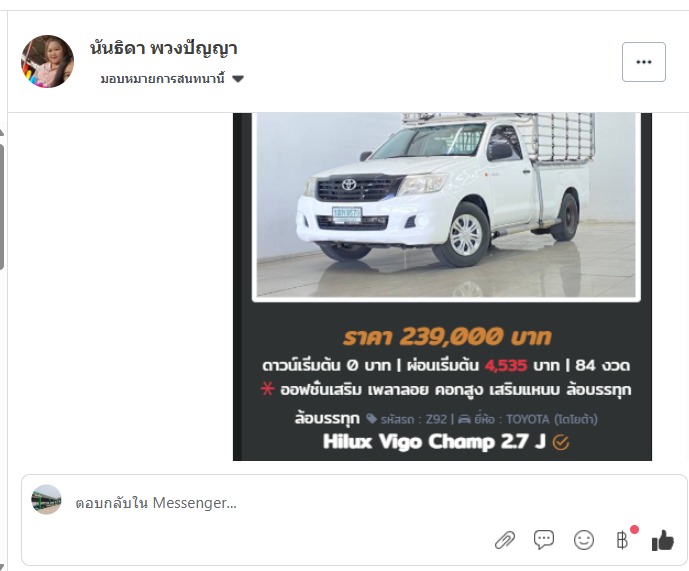Open the white Hilux truck photo
The width and height of the screenshot is (689, 571).
(x=446, y=205)
